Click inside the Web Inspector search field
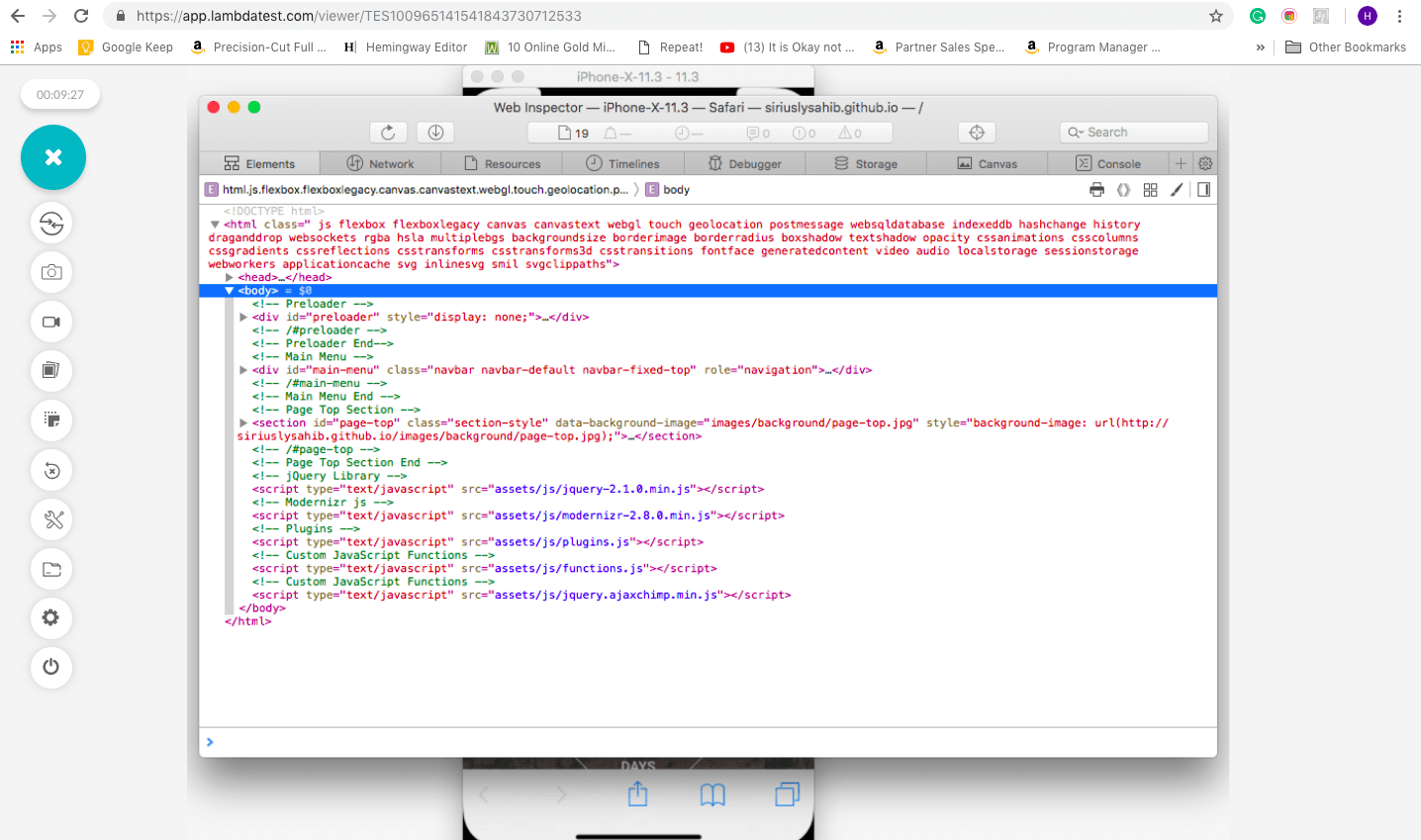 click(1133, 132)
